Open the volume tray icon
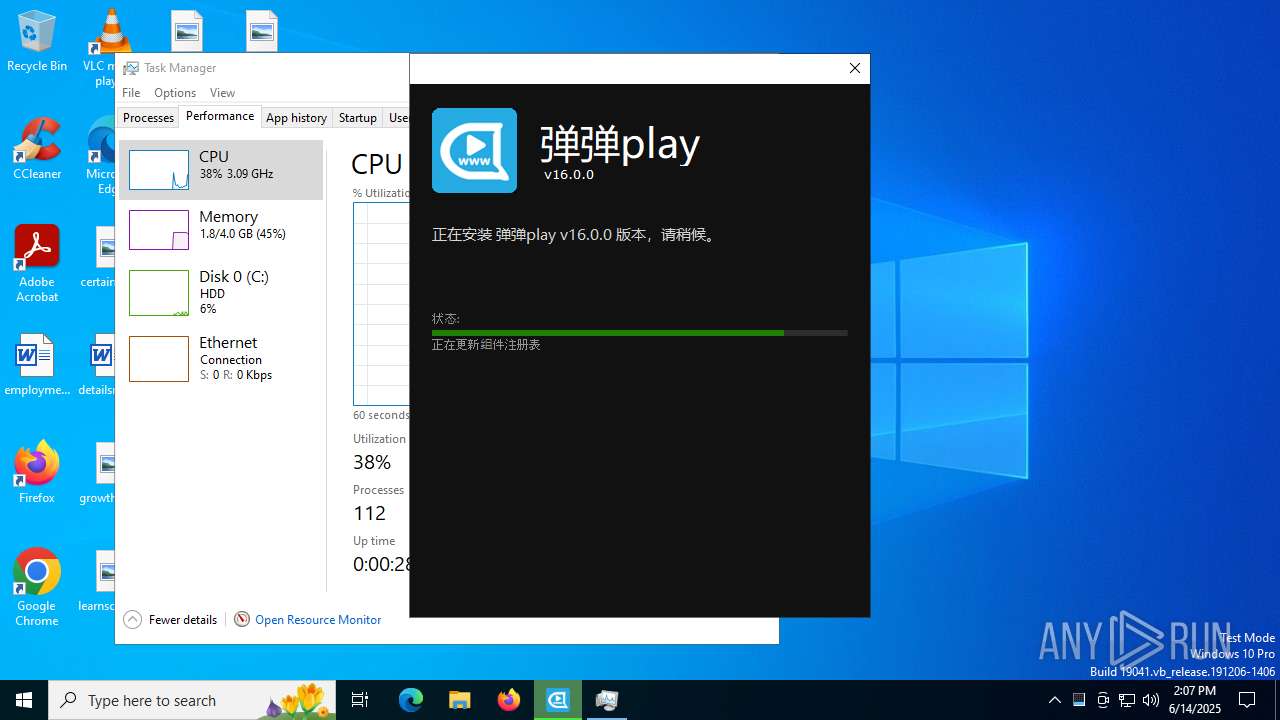Screen dimensions: 1280x720 point(1151,700)
